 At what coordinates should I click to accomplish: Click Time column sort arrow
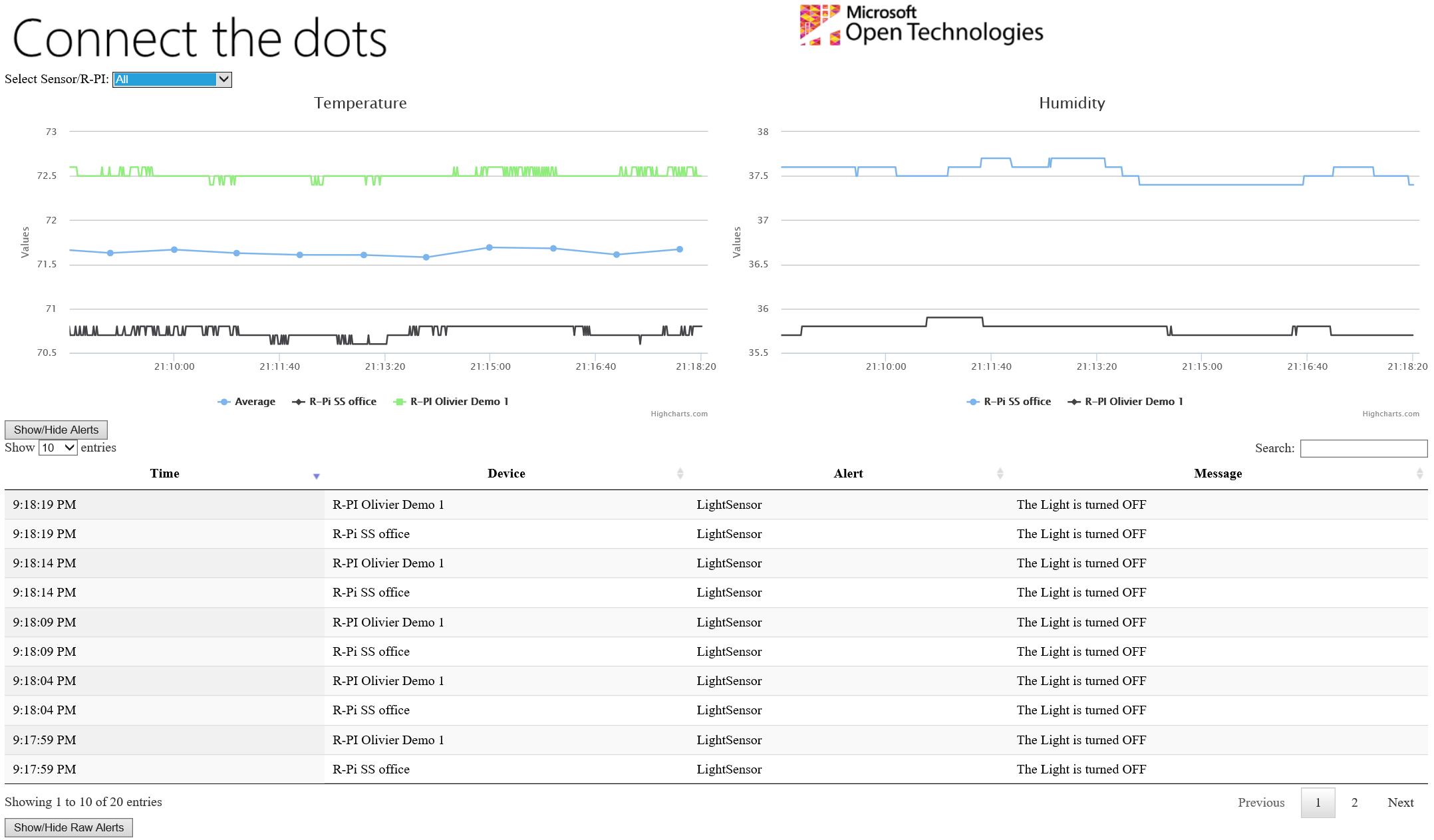tap(317, 476)
